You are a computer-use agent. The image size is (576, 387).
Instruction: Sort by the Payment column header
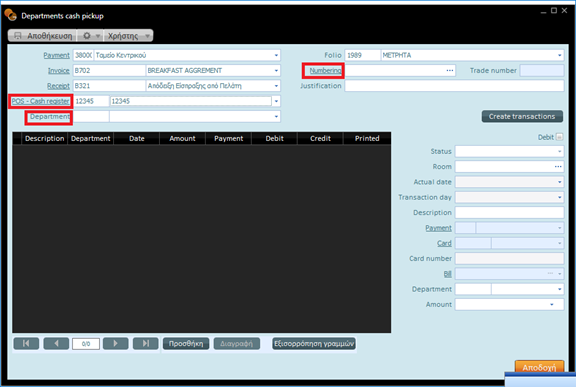(228, 138)
